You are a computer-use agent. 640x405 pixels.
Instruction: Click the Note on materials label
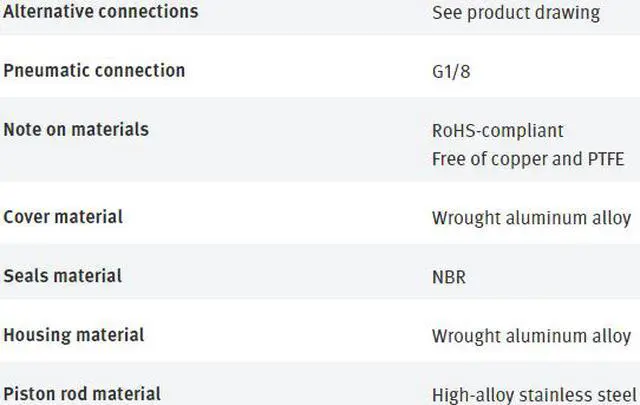point(76,130)
